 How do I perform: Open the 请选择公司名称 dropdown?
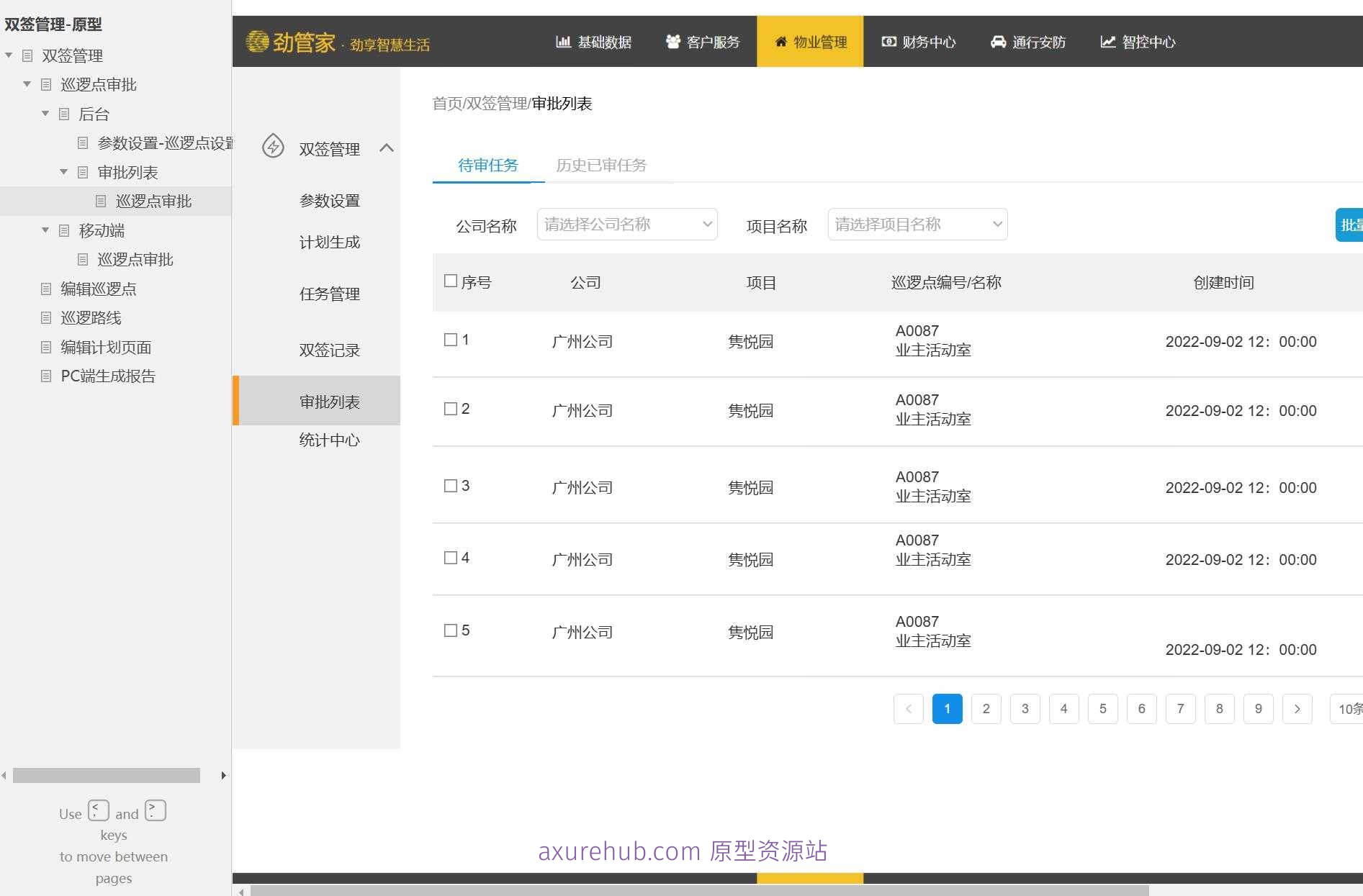click(x=626, y=224)
